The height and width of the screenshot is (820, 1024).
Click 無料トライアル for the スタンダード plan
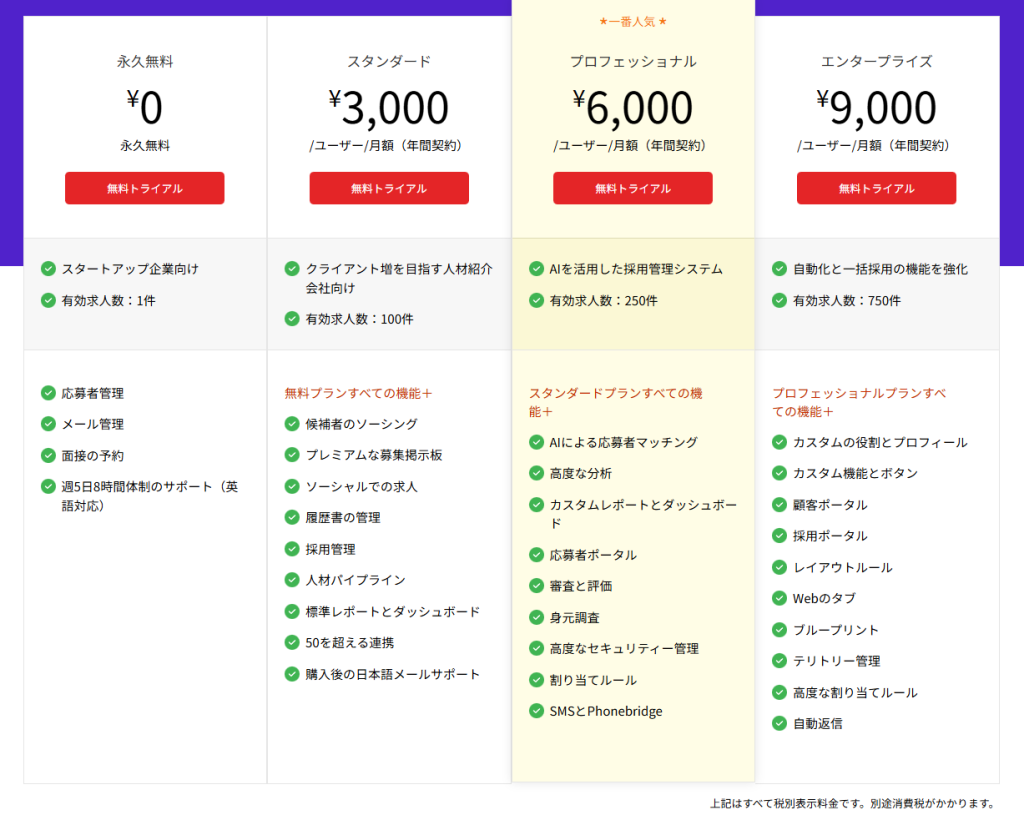point(388,188)
